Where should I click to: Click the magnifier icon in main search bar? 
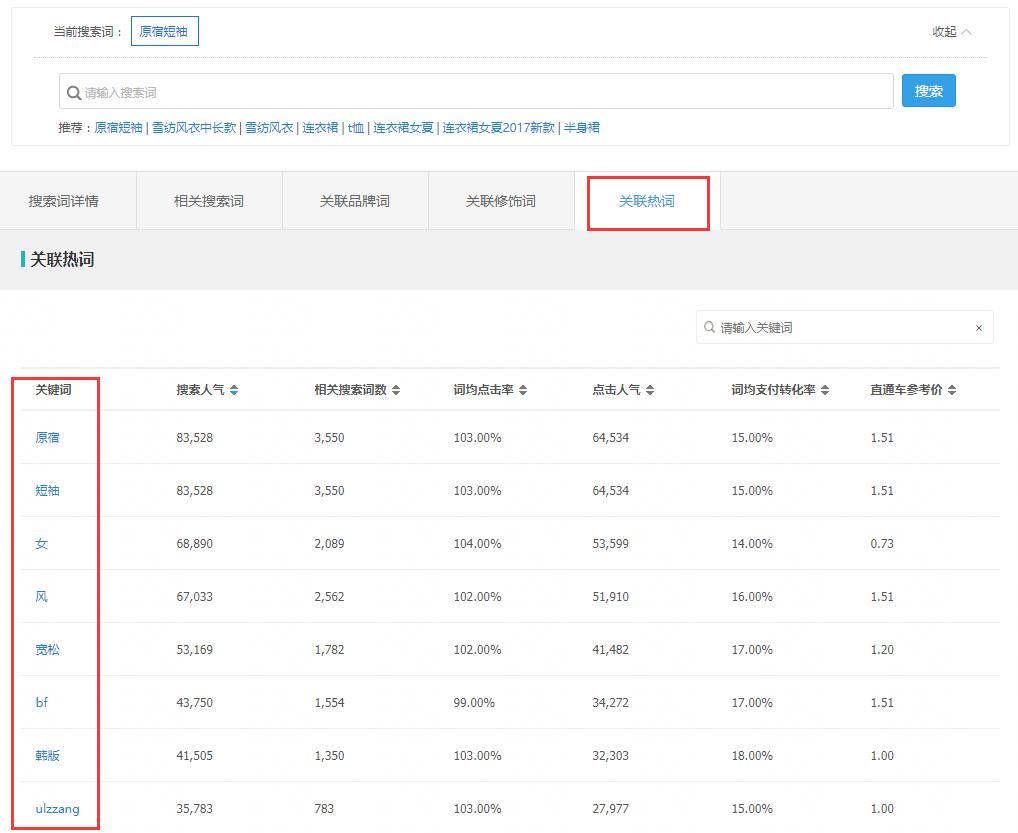coord(73,91)
